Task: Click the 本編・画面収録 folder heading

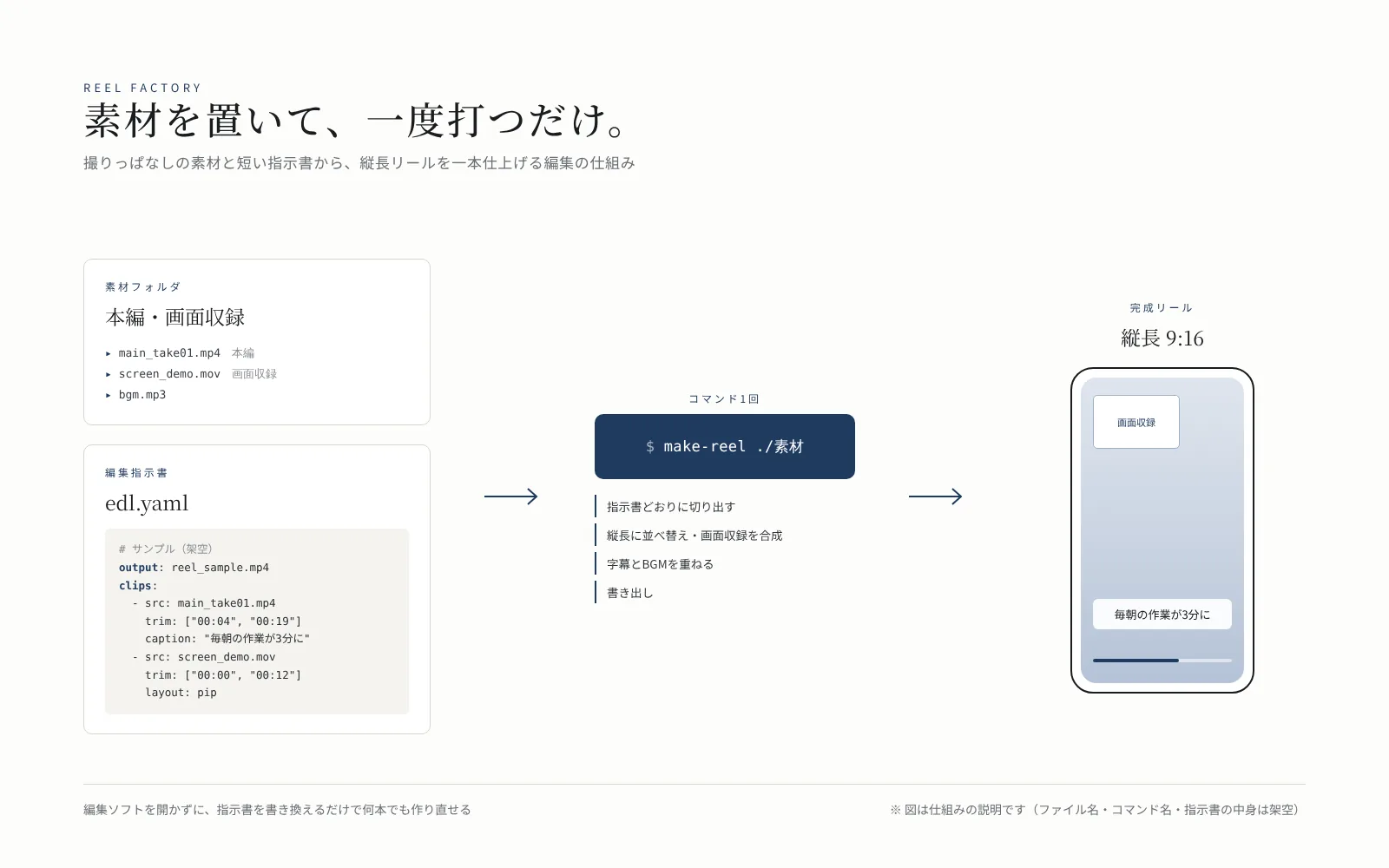Action: pyautogui.click(x=175, y=318)
